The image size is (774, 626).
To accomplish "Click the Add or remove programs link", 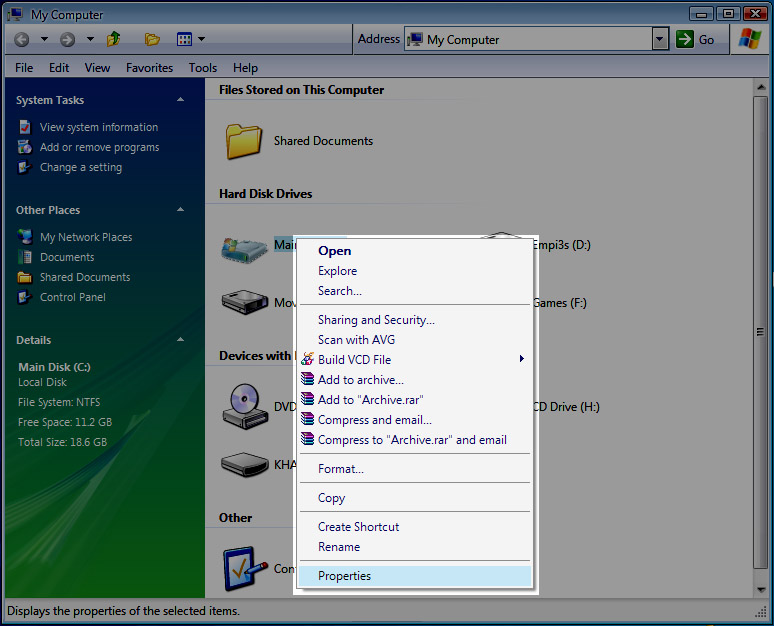I will pyautogui.click(x=99, y=147).
